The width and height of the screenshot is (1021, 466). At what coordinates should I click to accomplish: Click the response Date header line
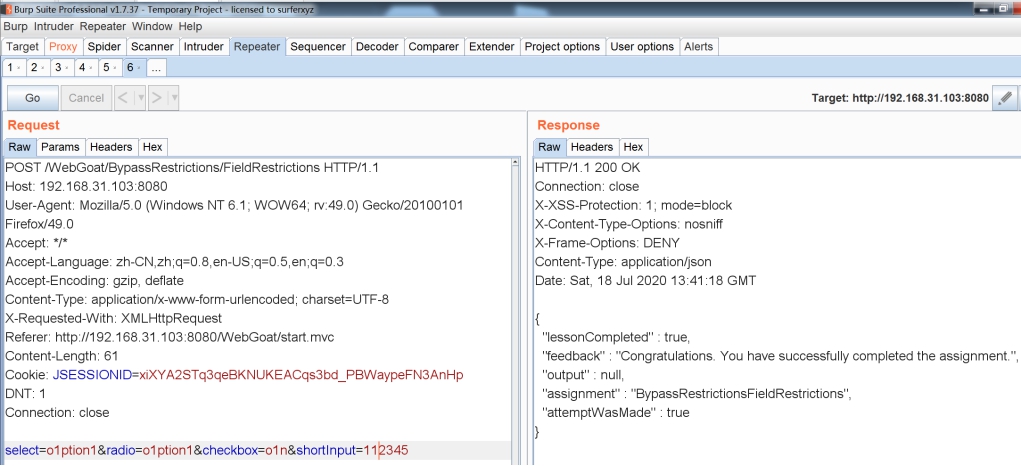pos(645,281)
